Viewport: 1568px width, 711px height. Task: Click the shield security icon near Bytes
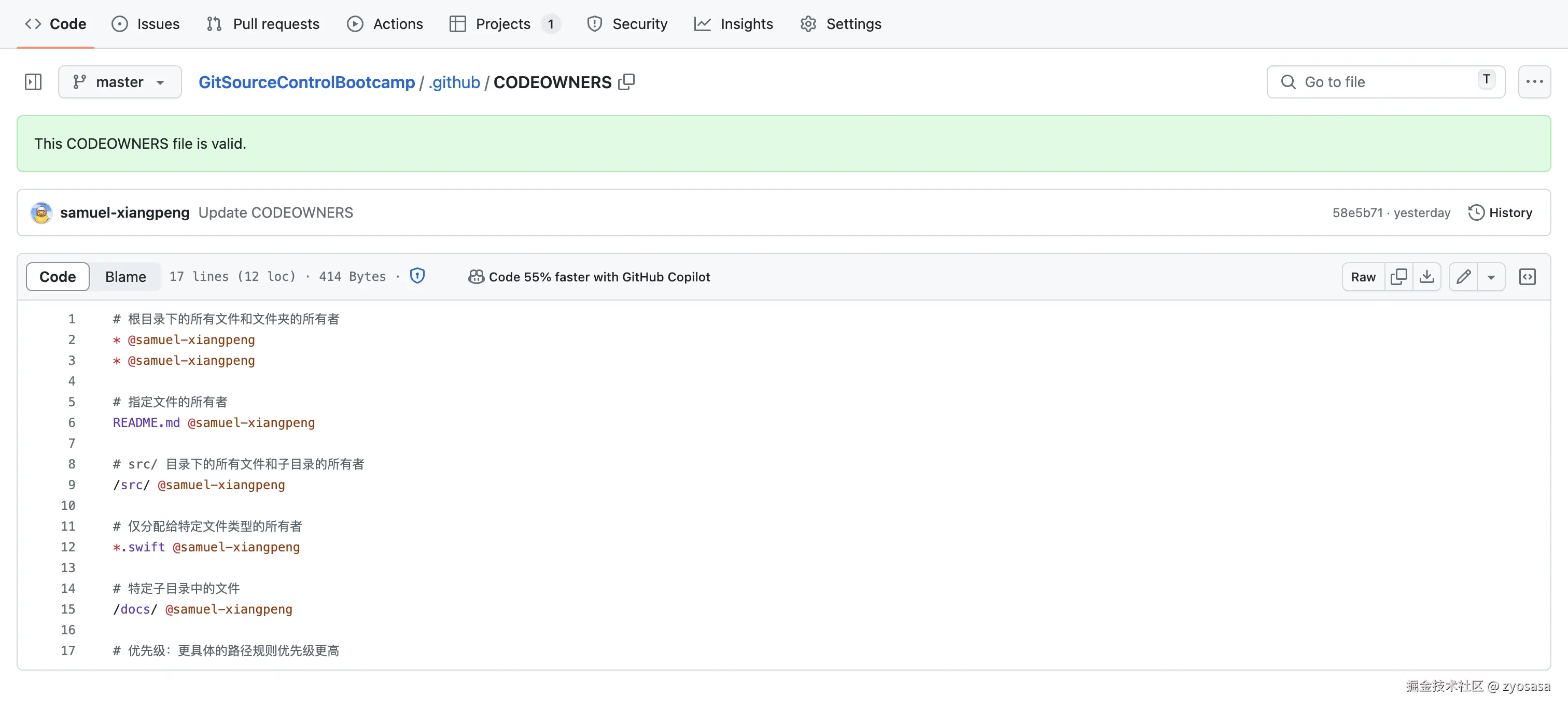(417, 276)
